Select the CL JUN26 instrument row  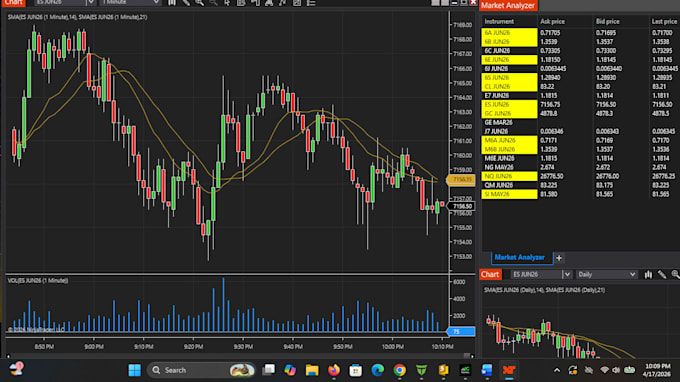click(x=580, y=86)
